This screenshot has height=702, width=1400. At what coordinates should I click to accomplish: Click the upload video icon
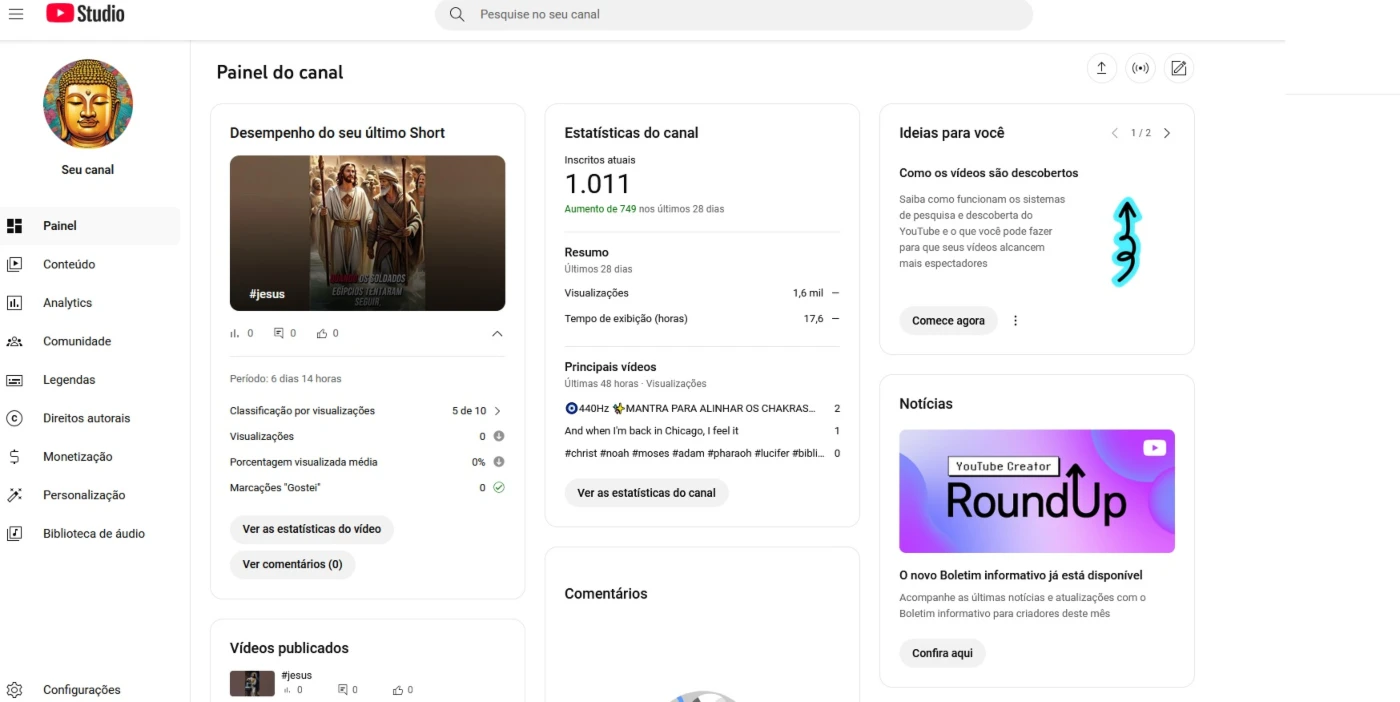coord(1101,68)
